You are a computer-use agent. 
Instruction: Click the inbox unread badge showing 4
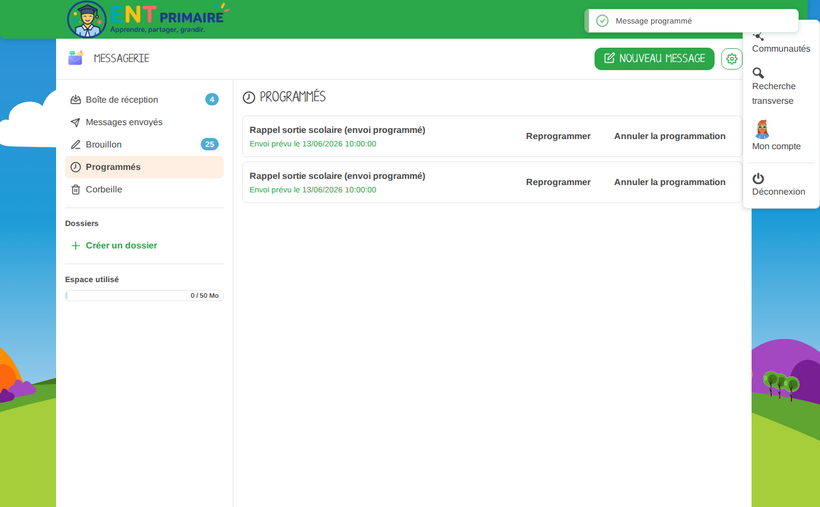tap(212, 99)
